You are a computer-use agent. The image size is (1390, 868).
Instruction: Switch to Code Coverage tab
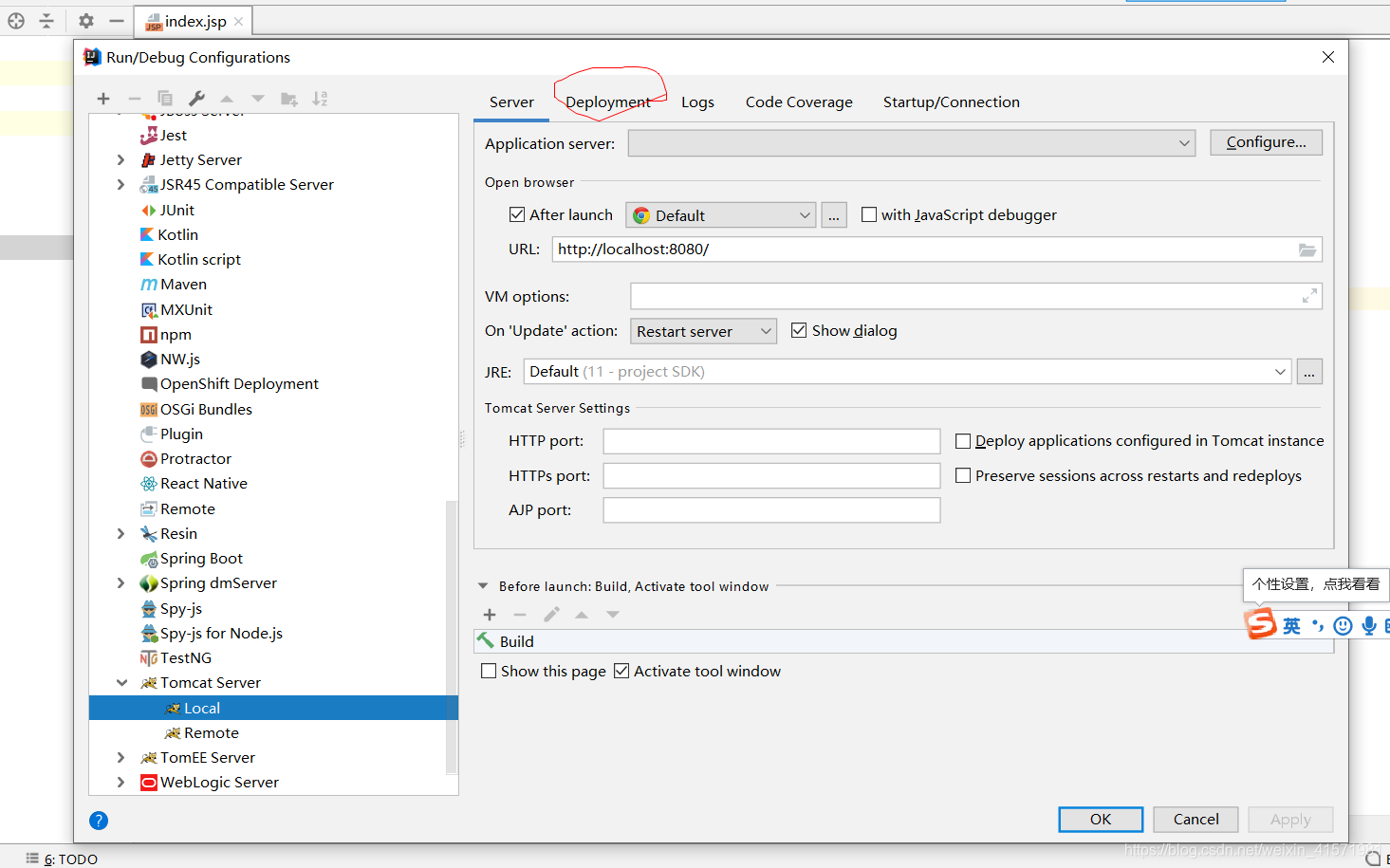click(x=799, y=102)
